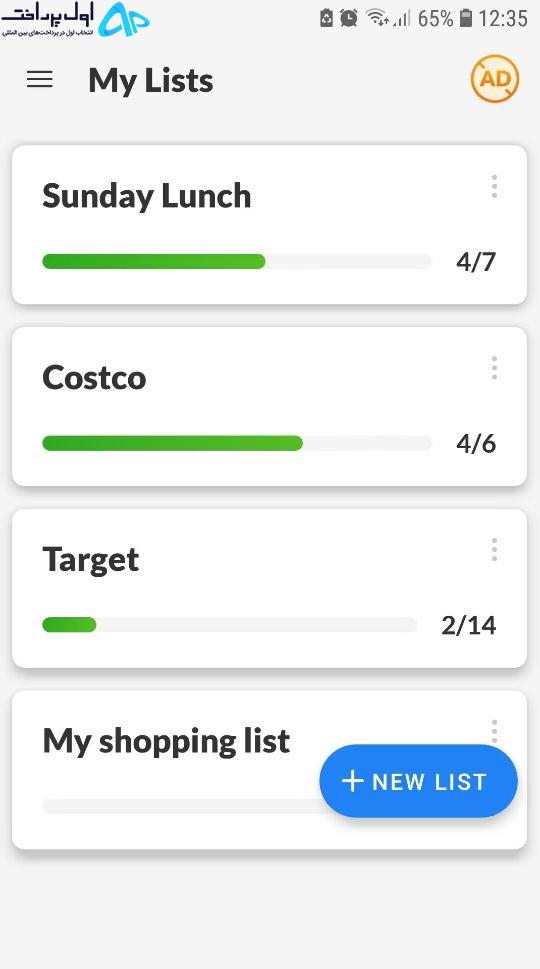
Task: Tap the 2/14 item count
Action: (x=468, y=625)
